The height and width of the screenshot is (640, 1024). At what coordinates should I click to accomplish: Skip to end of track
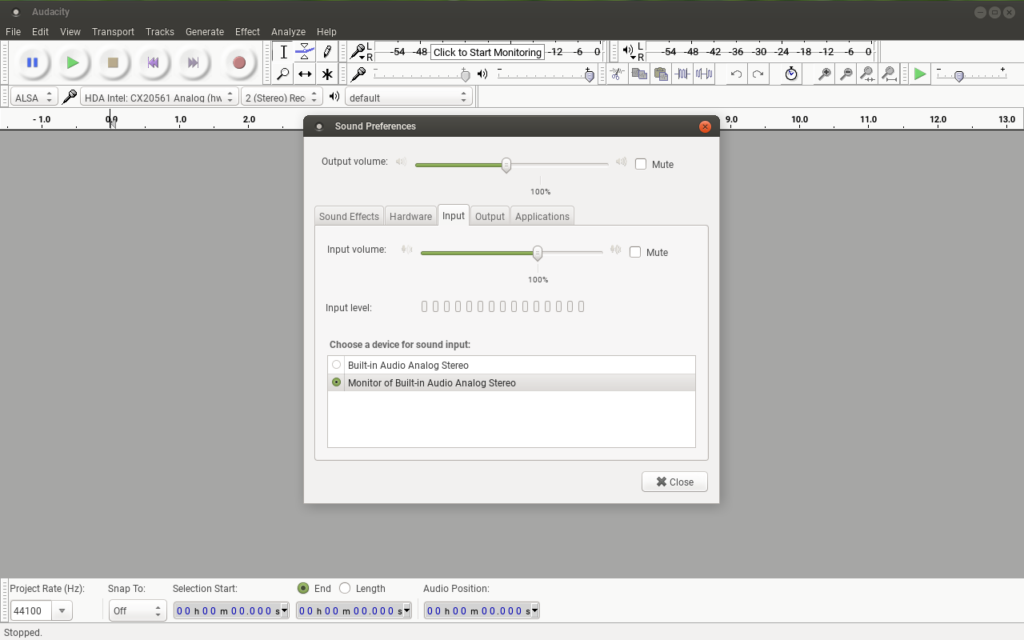(193, 63)
